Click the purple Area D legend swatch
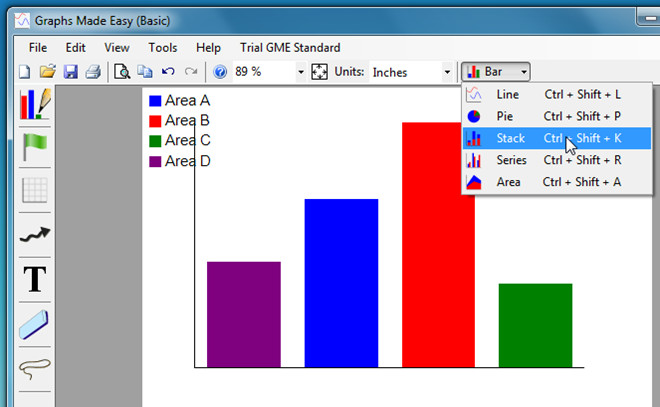 (x=155, y=161)
